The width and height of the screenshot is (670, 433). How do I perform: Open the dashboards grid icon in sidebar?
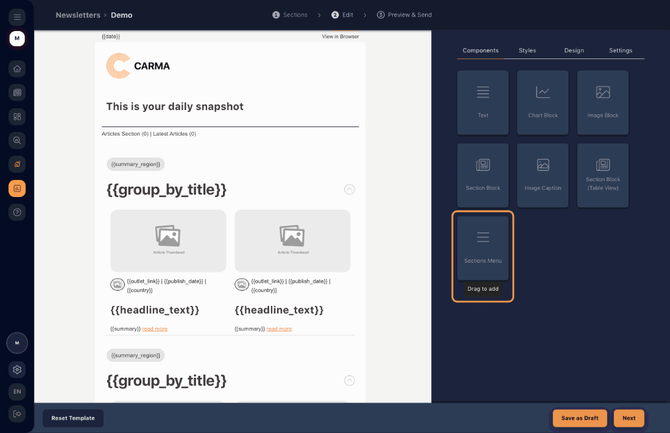(17, 116)
